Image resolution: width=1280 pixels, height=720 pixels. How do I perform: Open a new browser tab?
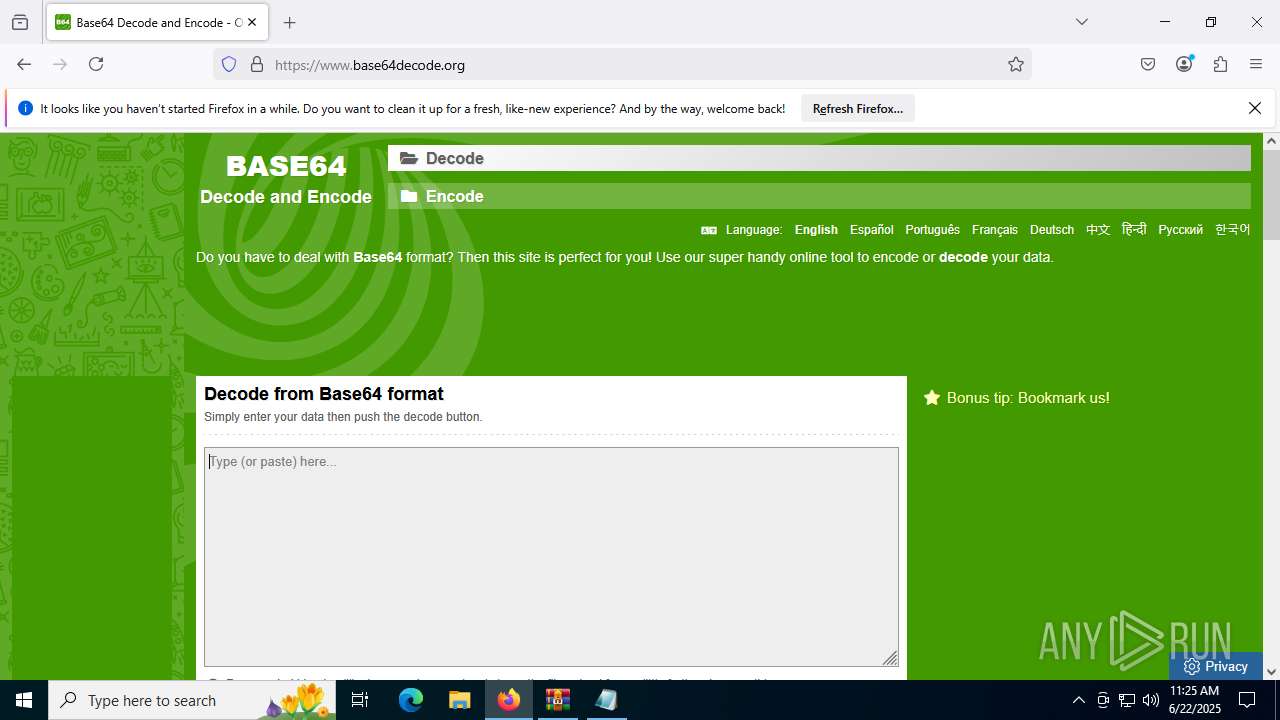click(x=290, y=22)
